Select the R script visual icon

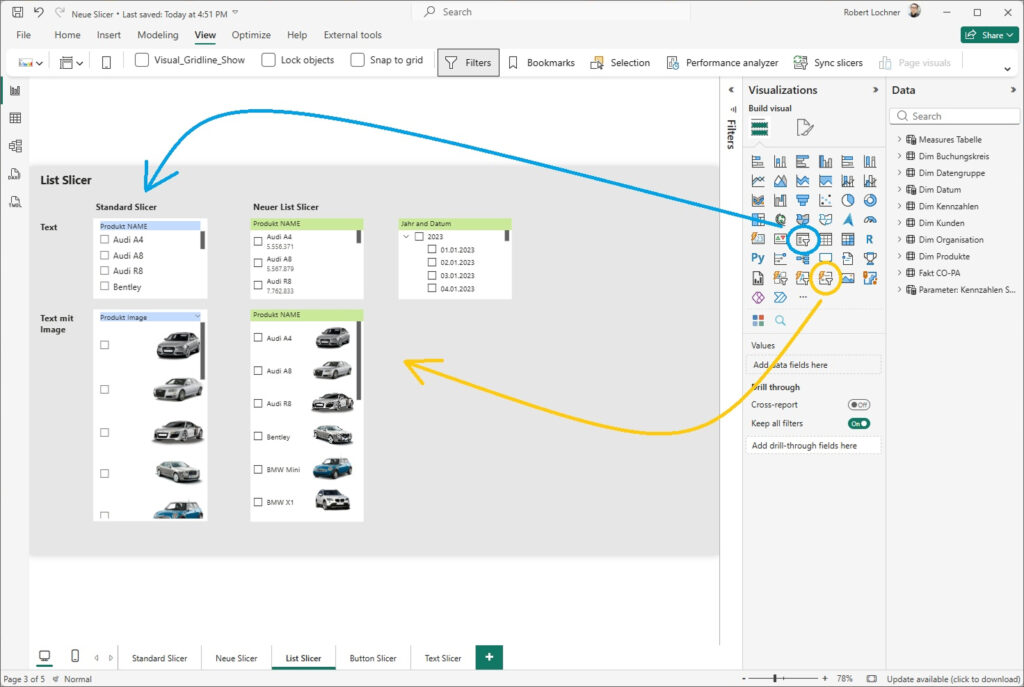(870, 239)
